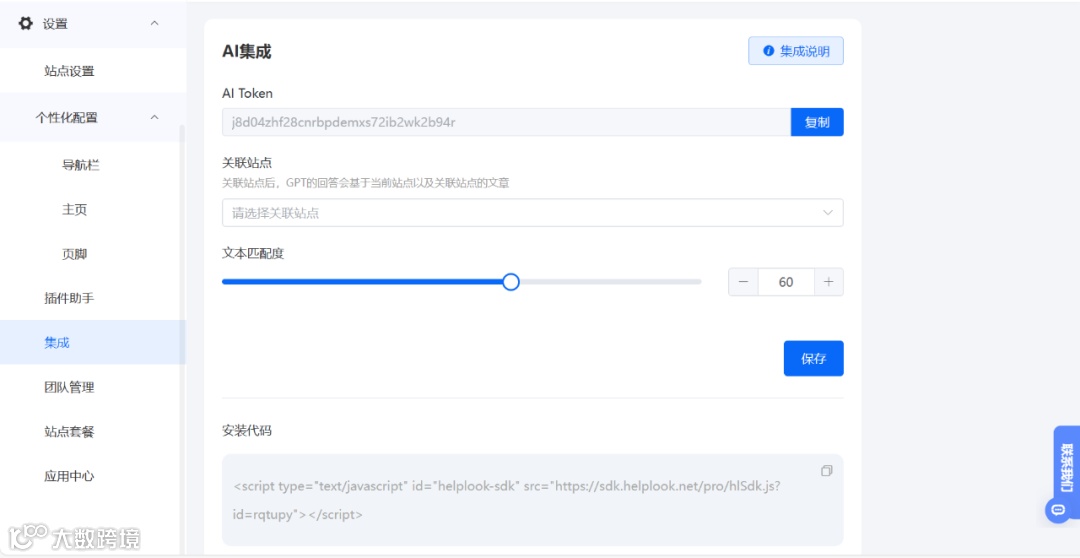Viewport: 1080px width, 558px height.
Task: Click the AI集成 title
Action: (247, 51)
